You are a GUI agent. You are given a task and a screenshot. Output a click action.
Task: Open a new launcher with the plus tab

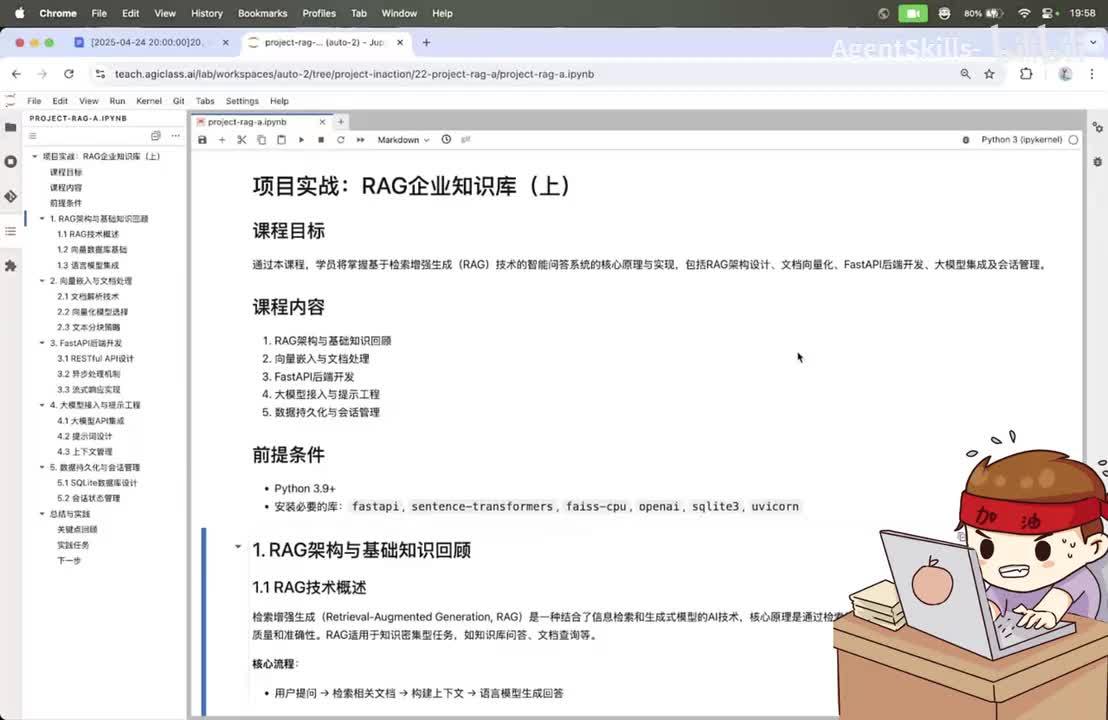(341, 122)
